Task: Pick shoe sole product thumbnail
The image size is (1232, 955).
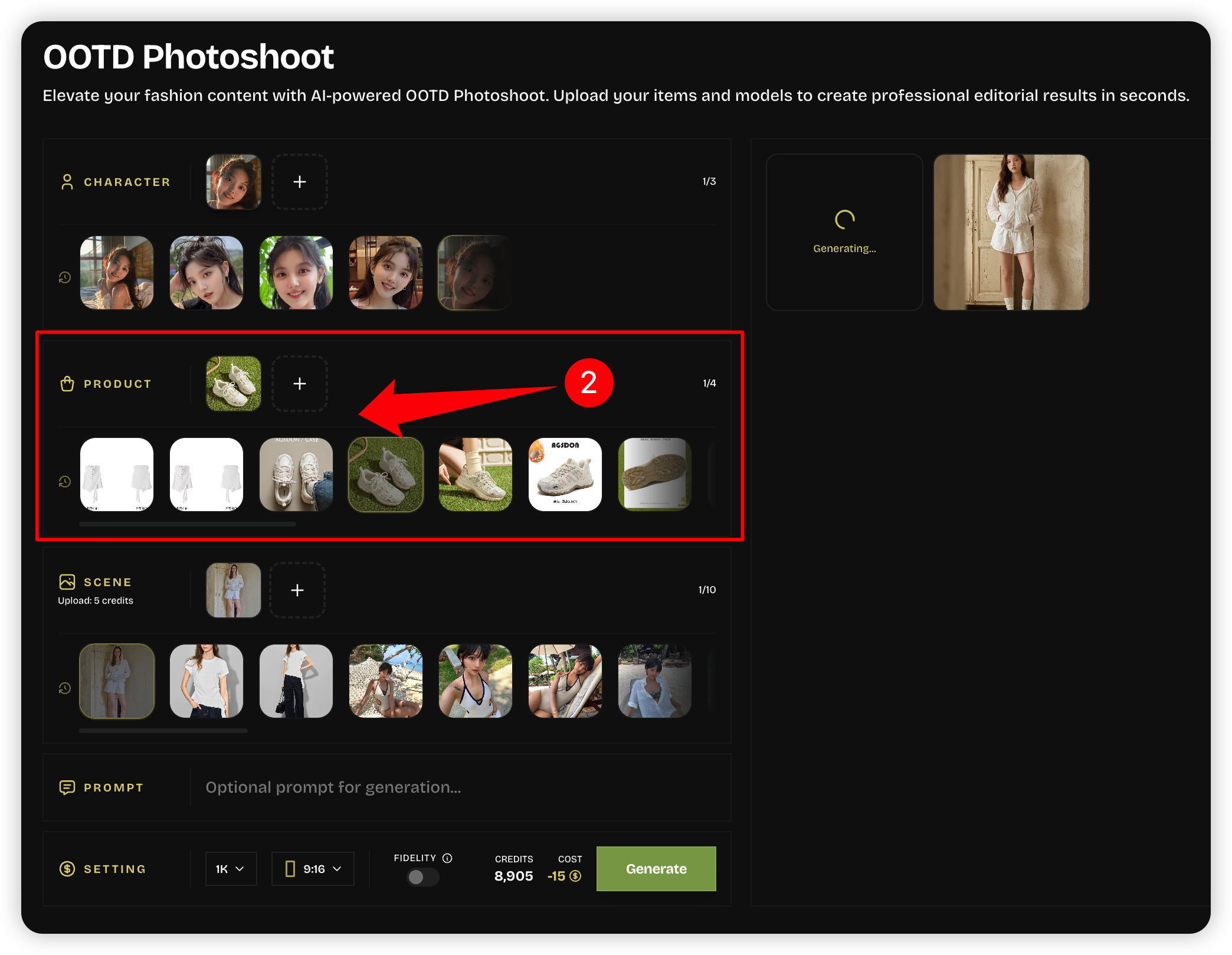Action: point(655,475)
